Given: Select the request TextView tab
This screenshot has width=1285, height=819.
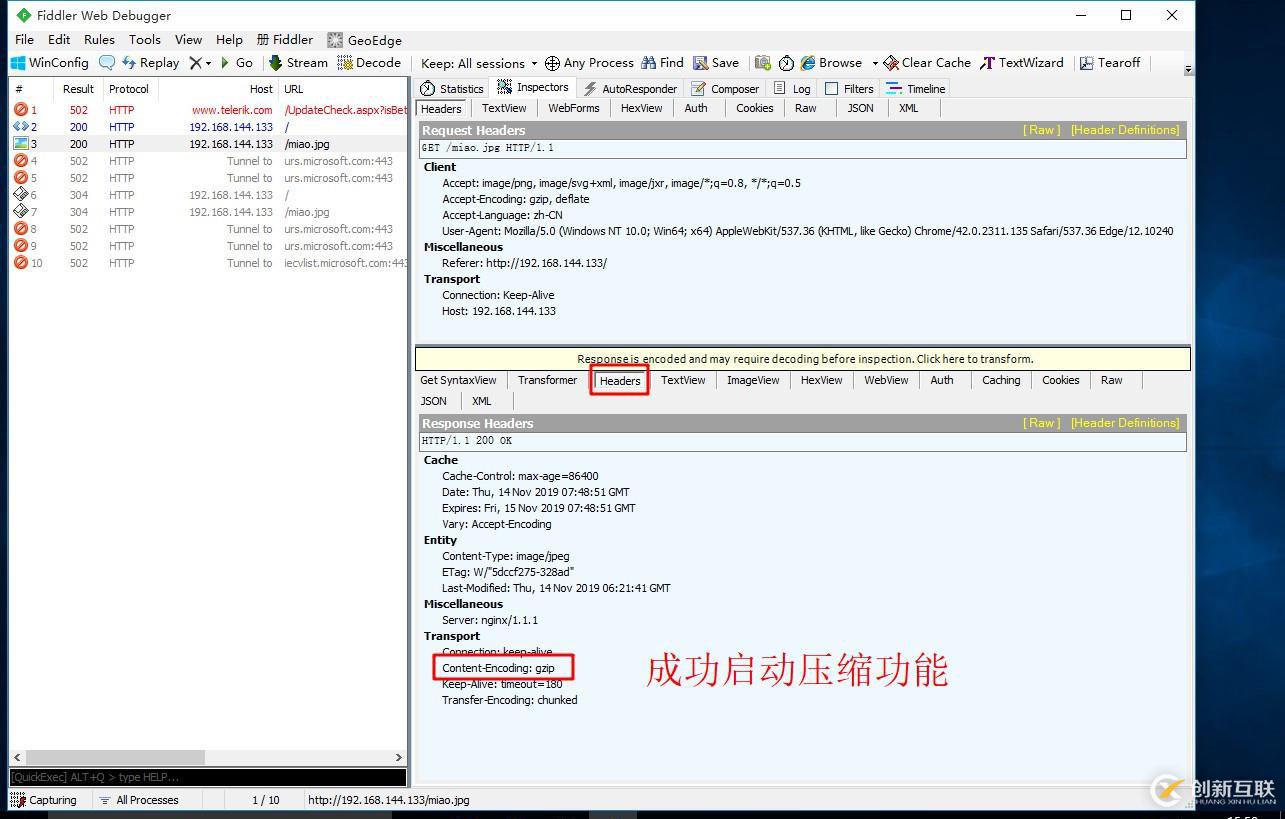Looking at the screenshot, I should click(x=504, y=108).
